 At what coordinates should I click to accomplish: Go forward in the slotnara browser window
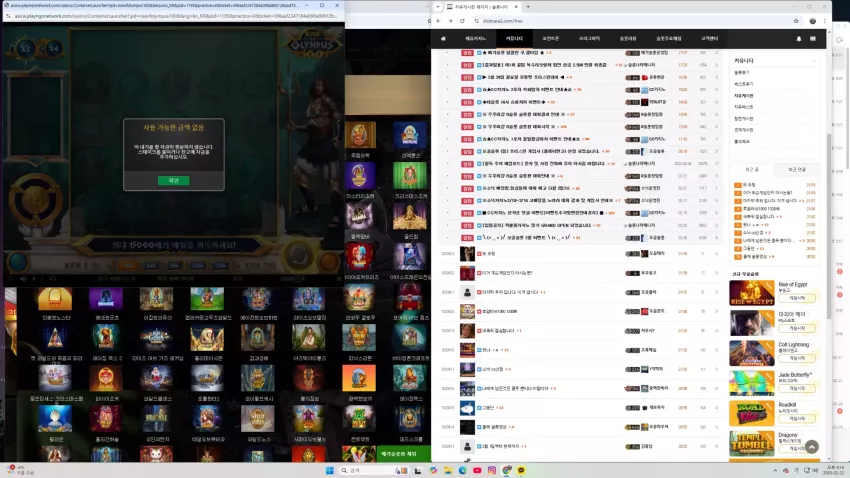click(450, 21)
